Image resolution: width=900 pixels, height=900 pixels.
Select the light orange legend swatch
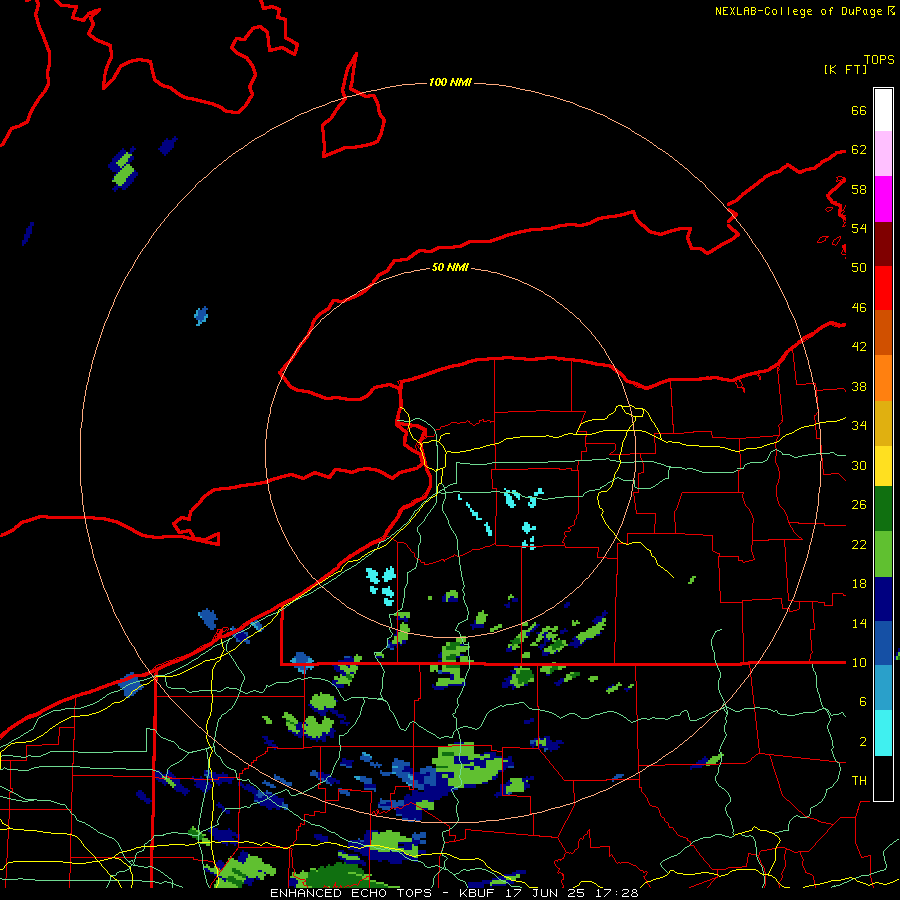[x=883, y=378]
